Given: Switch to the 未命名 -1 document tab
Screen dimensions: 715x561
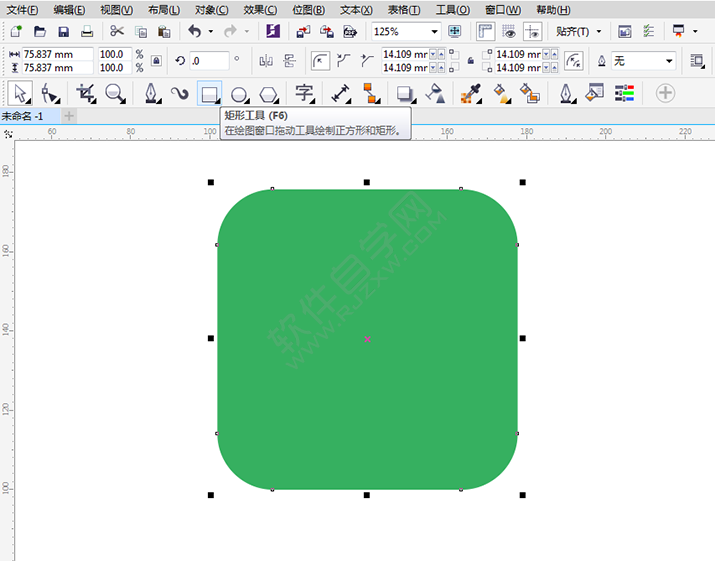Looking at the screenshot, I should coord(30,116).
